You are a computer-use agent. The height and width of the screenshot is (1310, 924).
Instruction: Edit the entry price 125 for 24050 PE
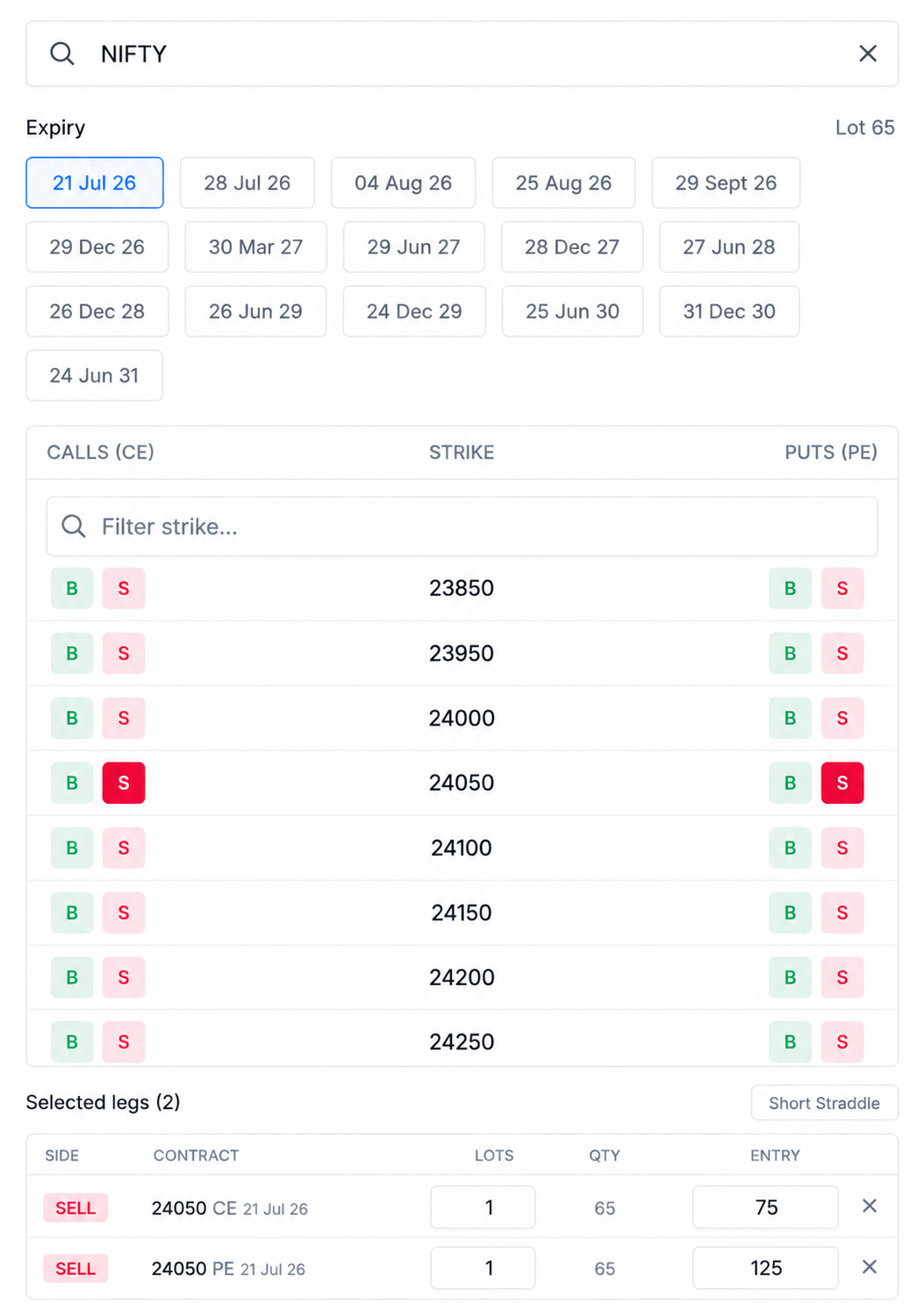765,1268
